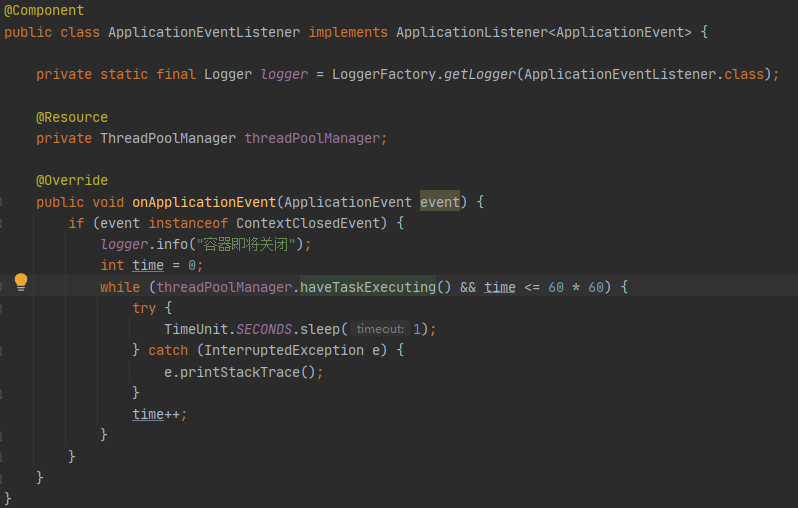Click the SECONDS constant

[x=264, y=329]
